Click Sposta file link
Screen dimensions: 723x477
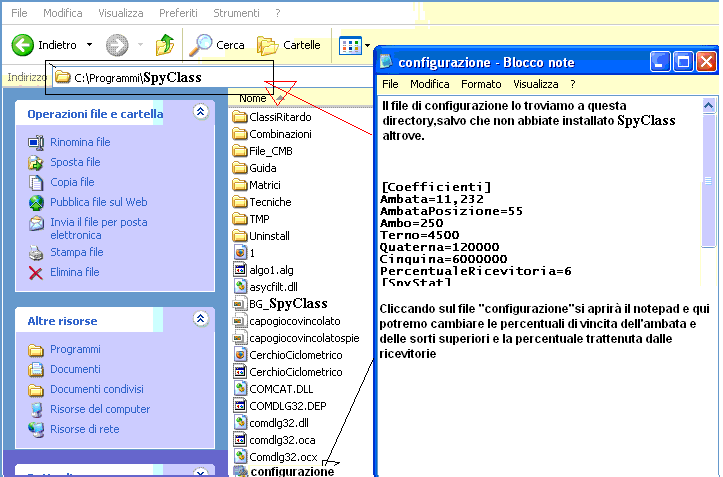(75, 162)
